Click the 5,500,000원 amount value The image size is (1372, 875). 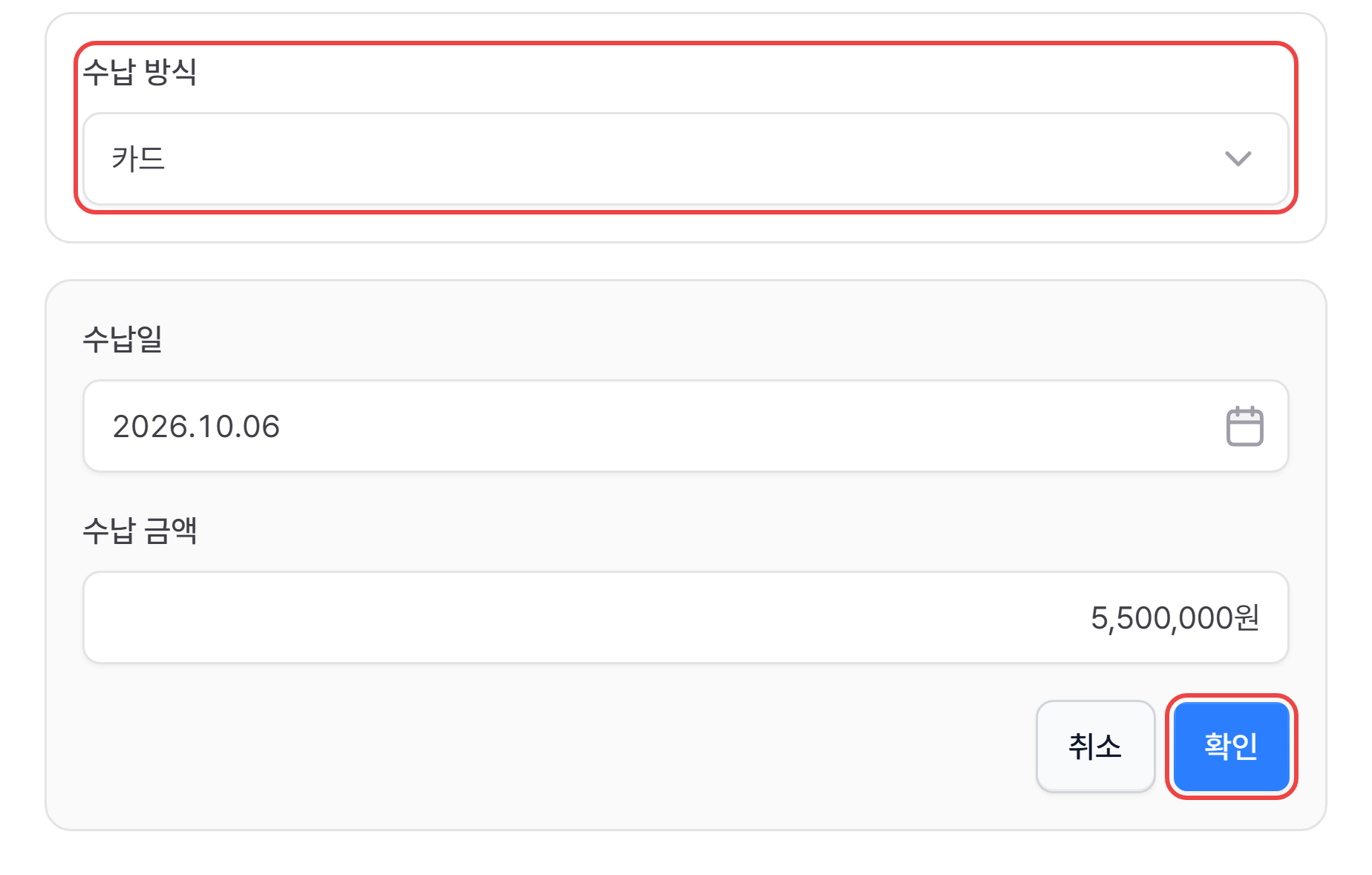pos(1175,618)
